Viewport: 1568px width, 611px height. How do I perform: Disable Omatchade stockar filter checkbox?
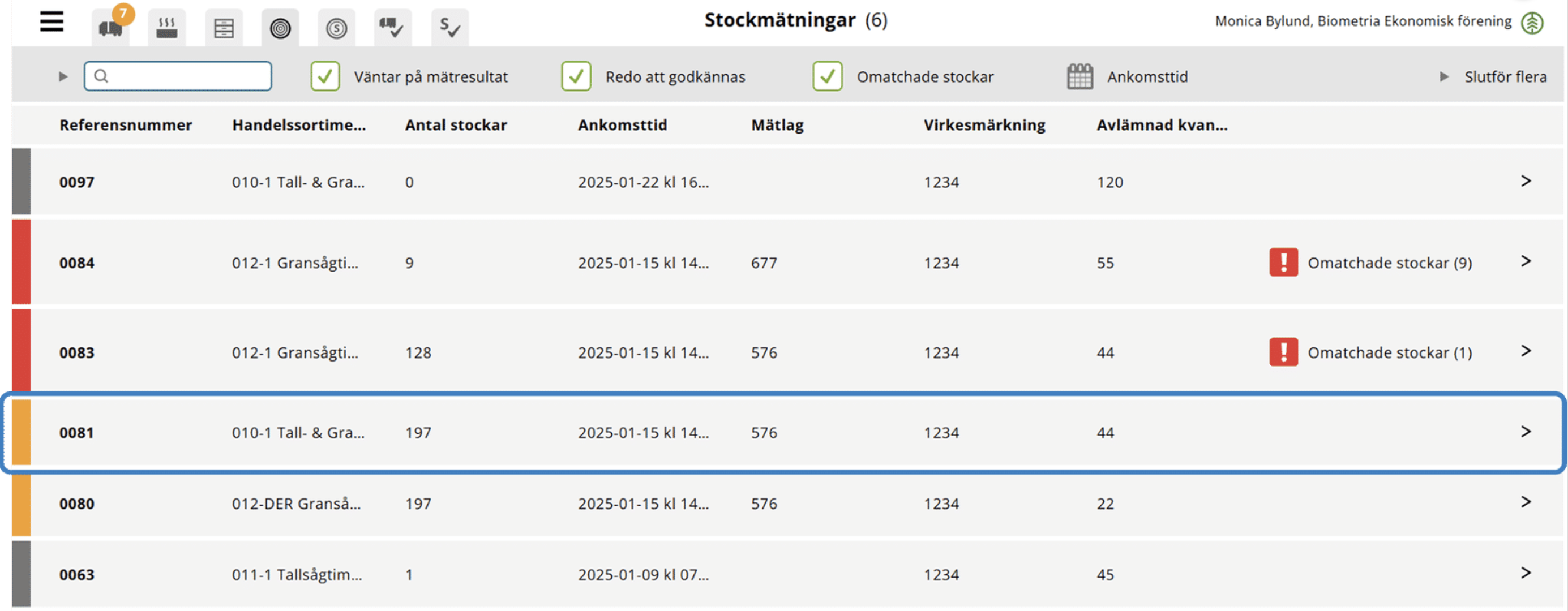(x=827, y=77)
